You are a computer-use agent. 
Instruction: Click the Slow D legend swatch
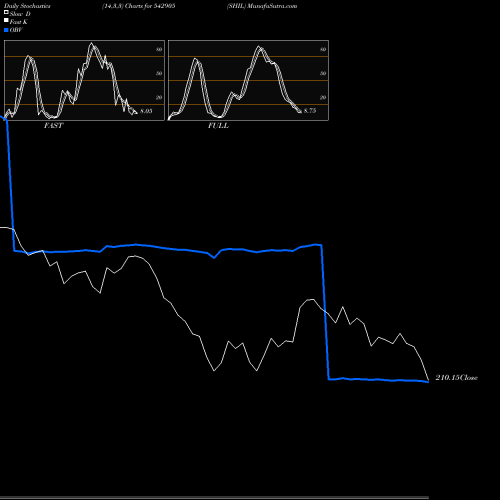point(6,12)
